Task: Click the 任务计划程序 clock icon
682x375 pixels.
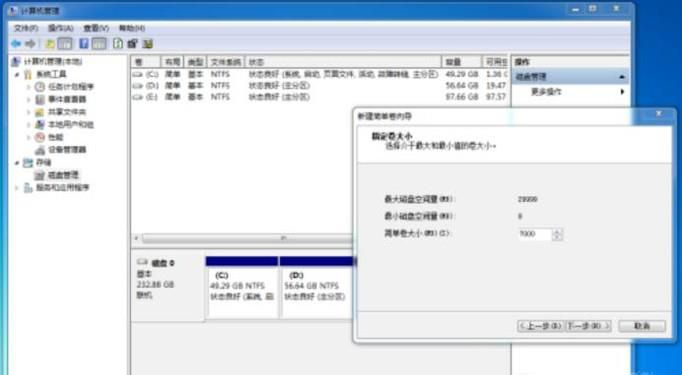Action: (40, 87)
